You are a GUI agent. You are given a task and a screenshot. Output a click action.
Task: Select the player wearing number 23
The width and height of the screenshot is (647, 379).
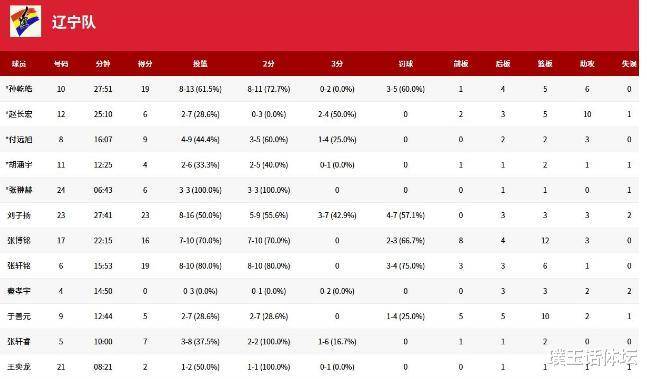[19, 215]
